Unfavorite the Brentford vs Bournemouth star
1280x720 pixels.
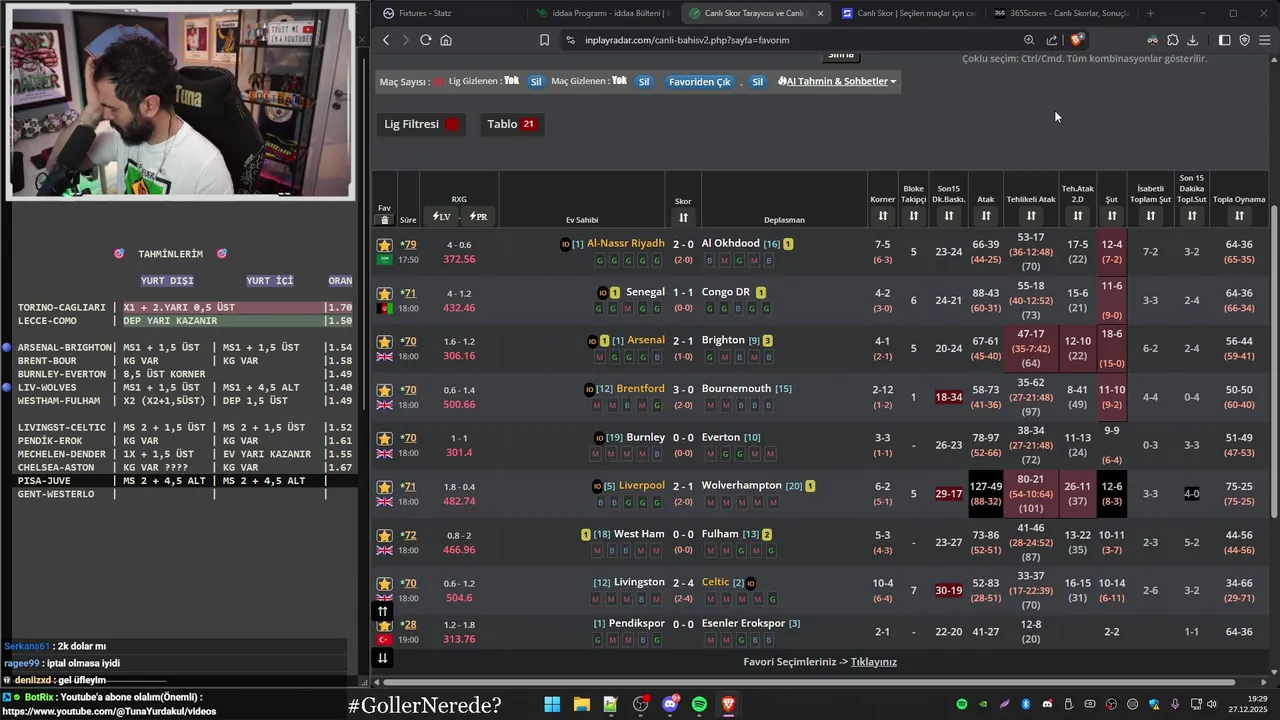(x=384, y=390)
